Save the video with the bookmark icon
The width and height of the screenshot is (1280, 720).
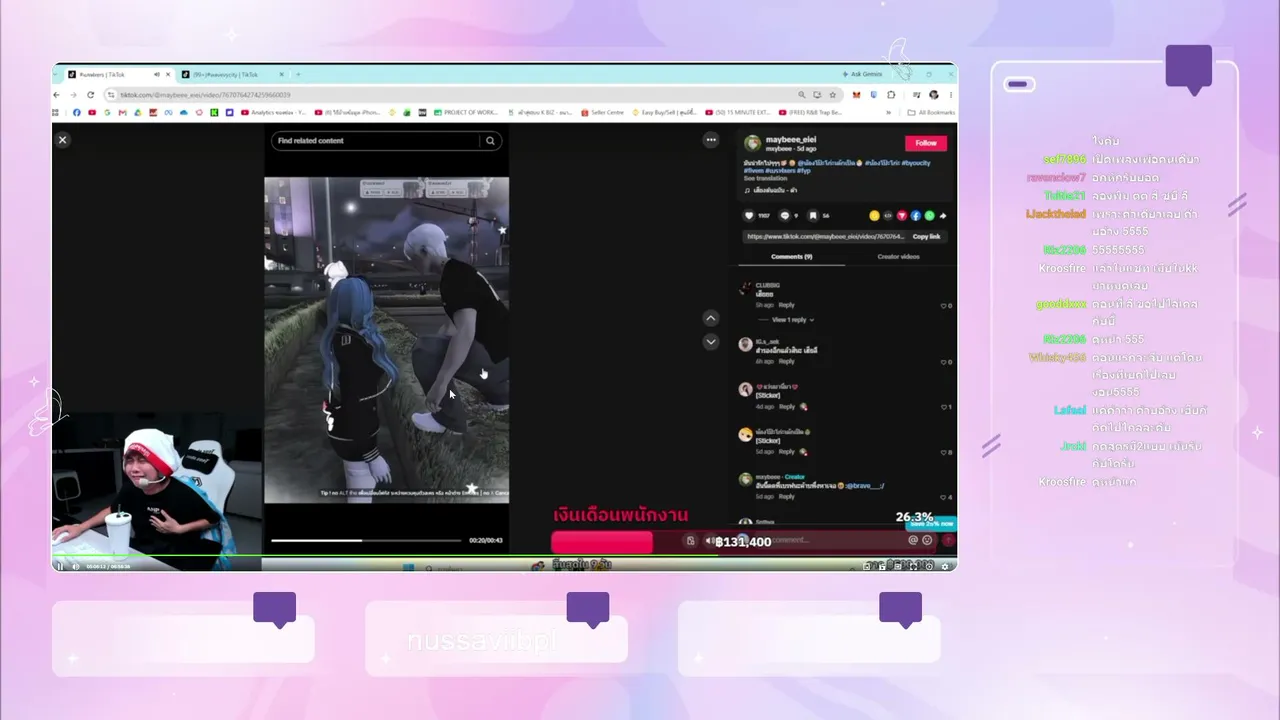pos(813,216)
